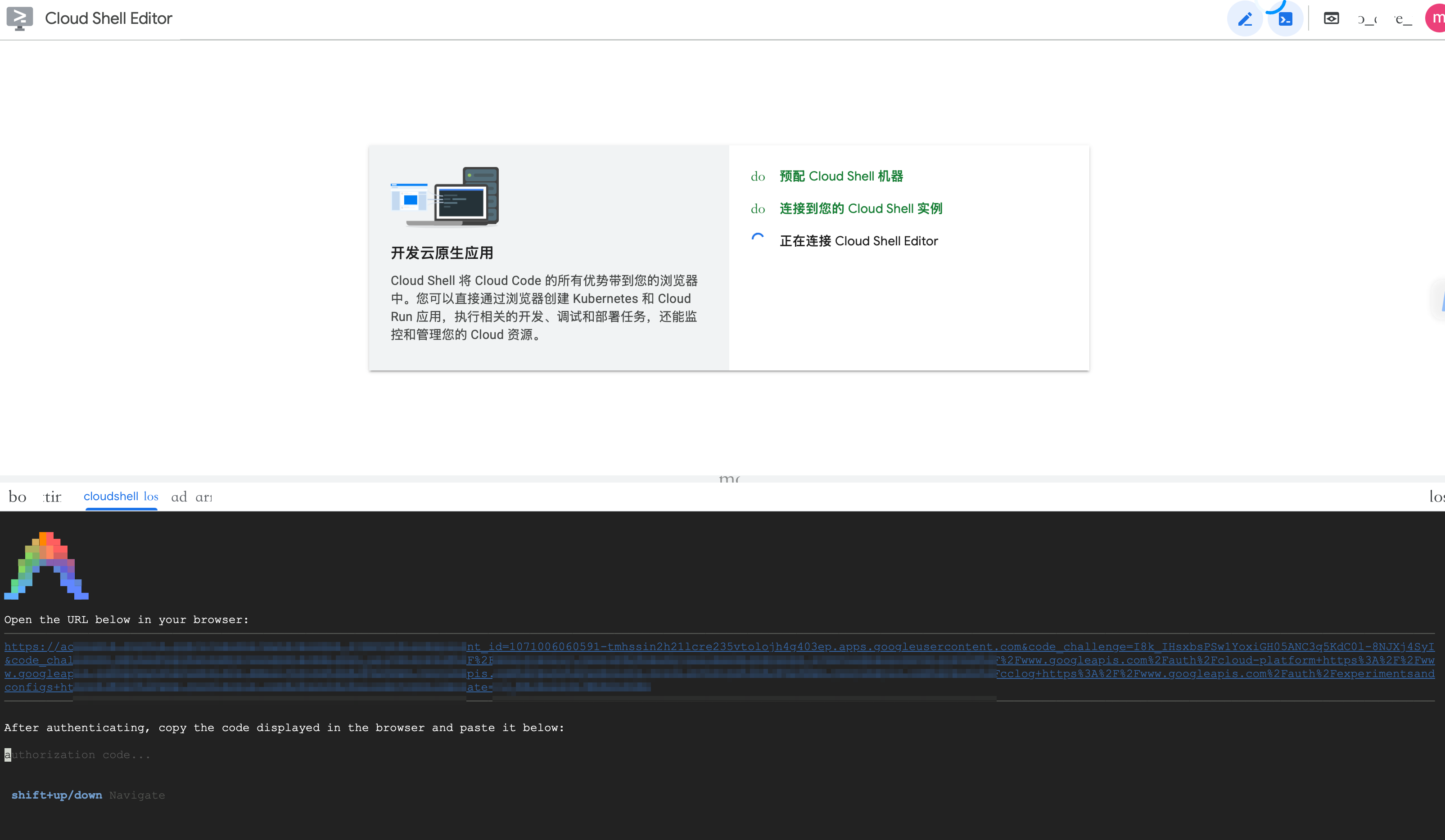Click 'Open the URL below in your browser:' text
Screen dimensions: 1445x840
pyautogui.click(x=126, y=619)
